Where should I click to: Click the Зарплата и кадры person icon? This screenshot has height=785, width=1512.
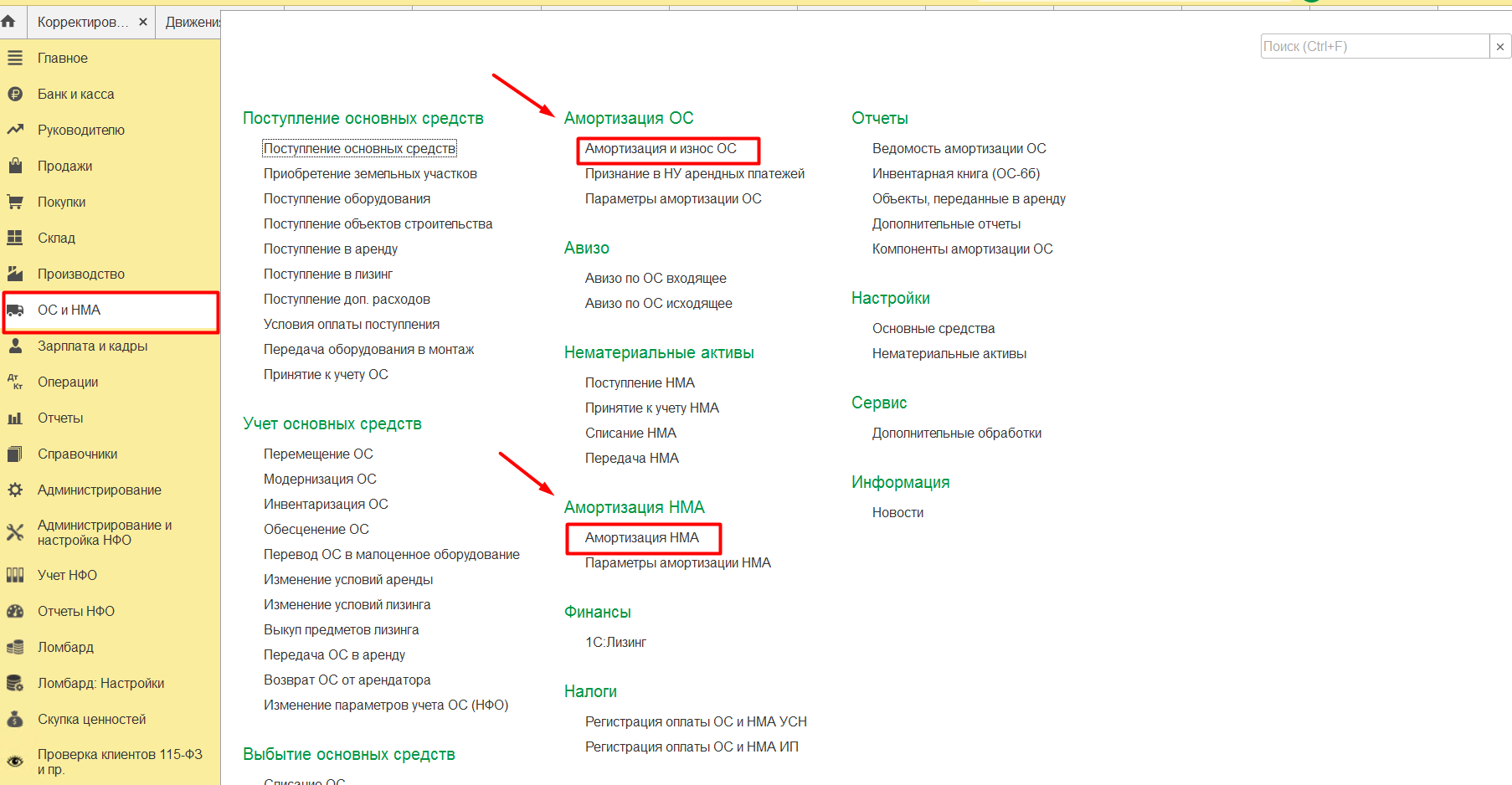(x=15, y=346)
